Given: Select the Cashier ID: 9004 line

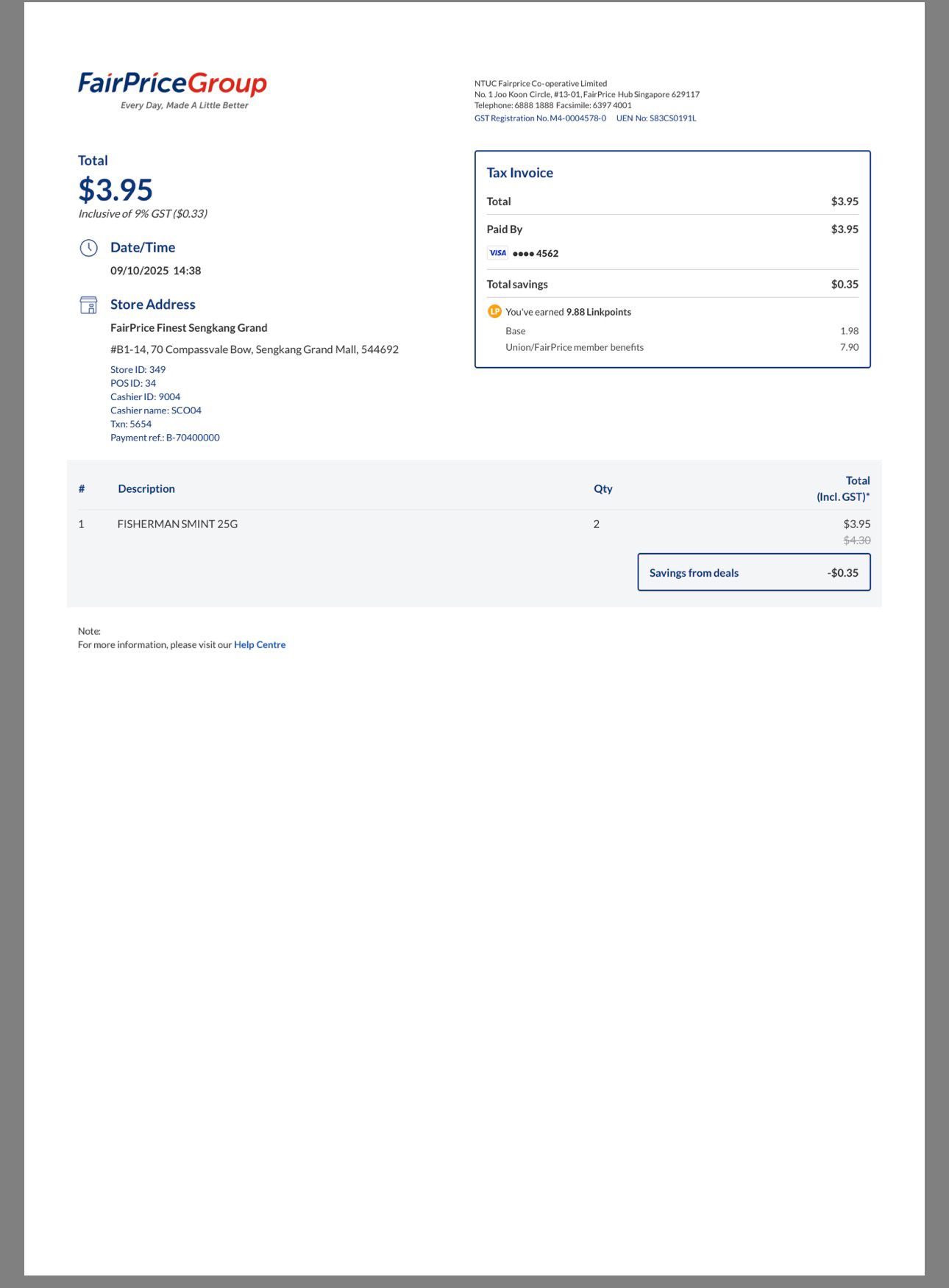Looking at the screenshot, I should tap(146, 397).
